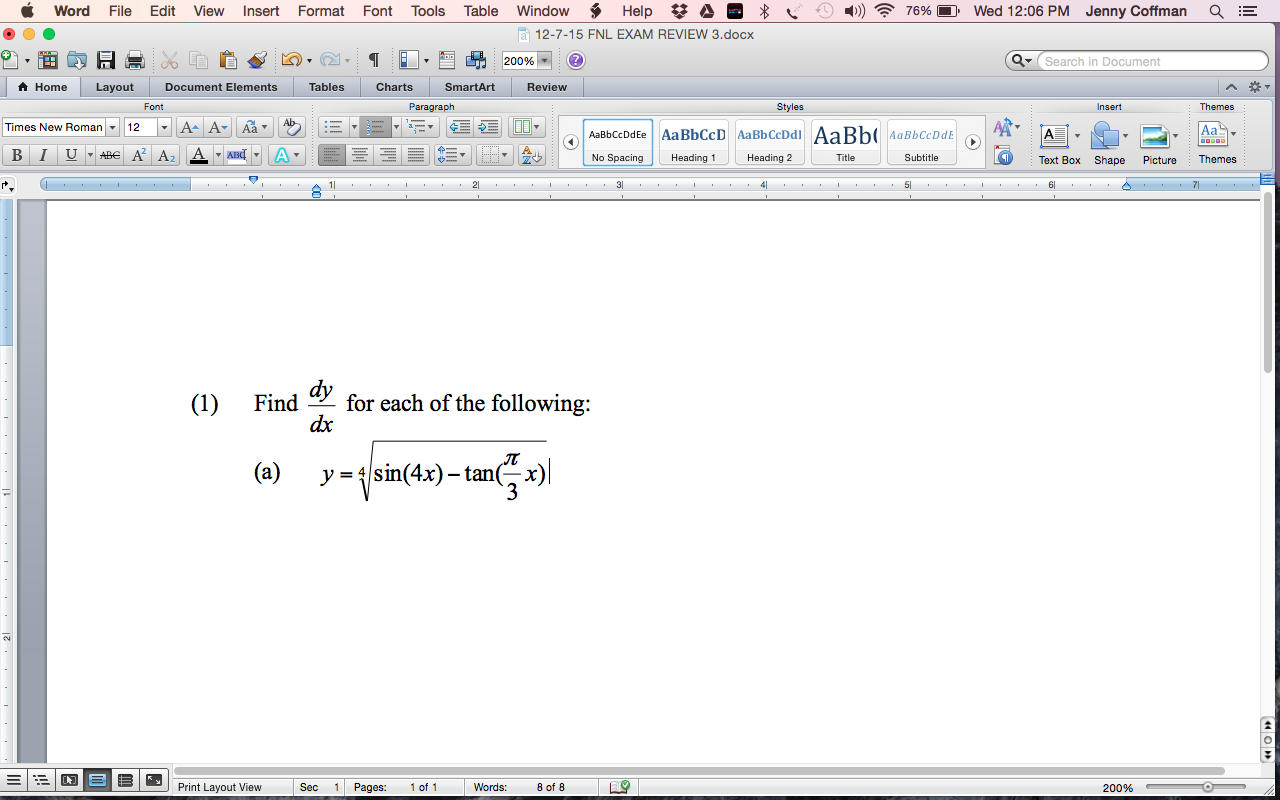This screenshot has height=800, width=1280.
Task: Open the 200% zoom dropdown in toolbar
Action: point(545,61)
